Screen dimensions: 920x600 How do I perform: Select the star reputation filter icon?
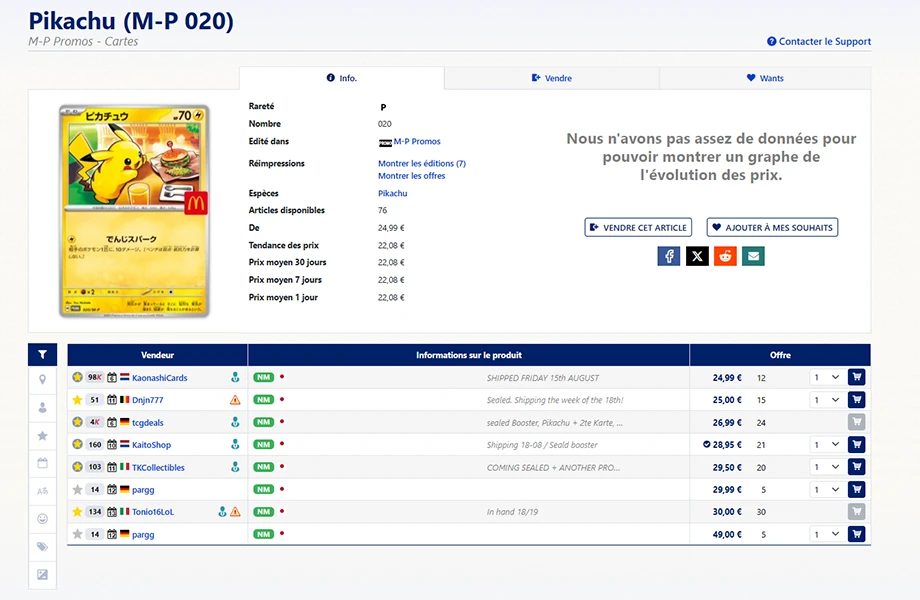click(x=42, y=435)
